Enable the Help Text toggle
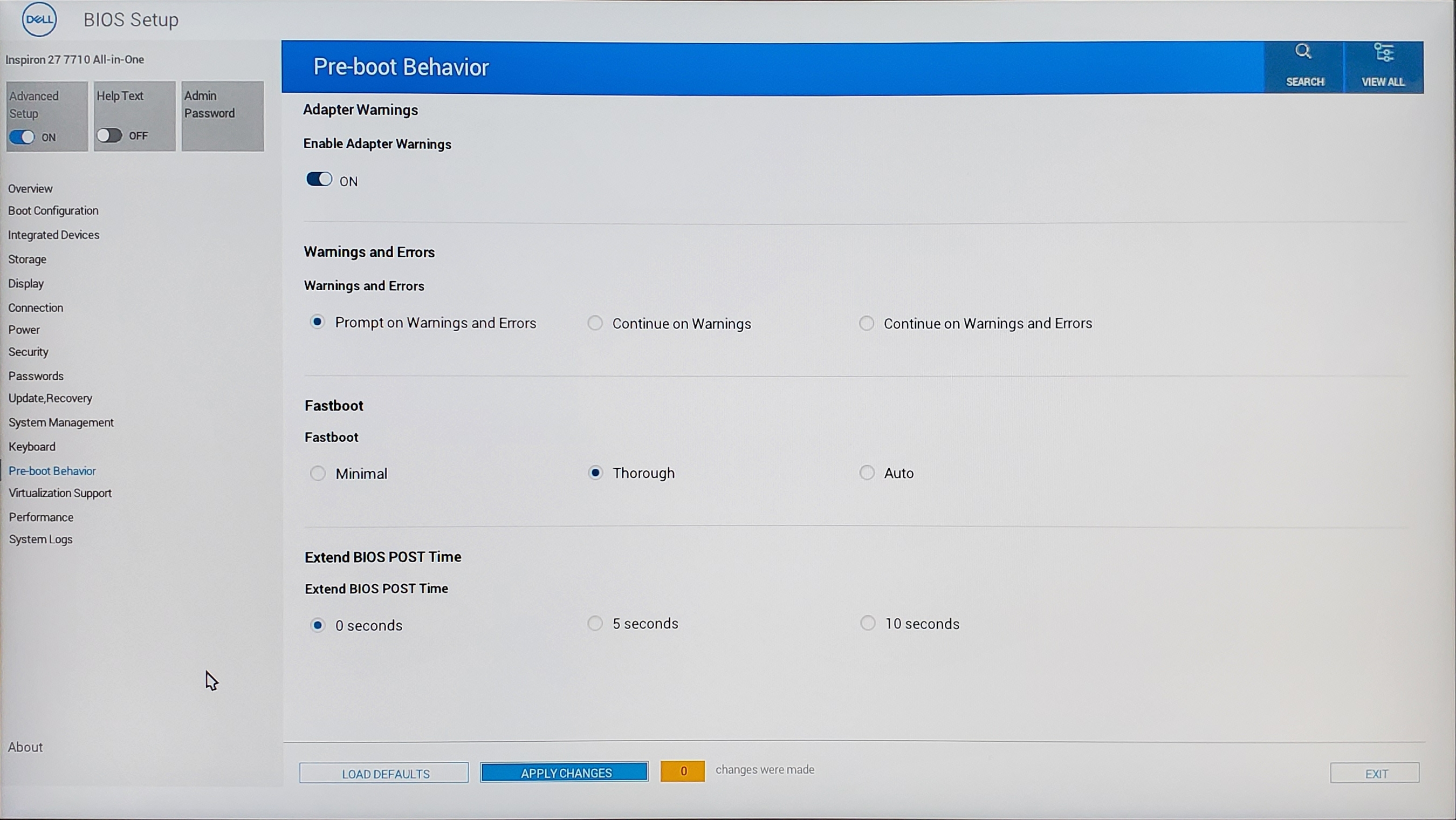The image size is (1456, 820). point(109,136)
